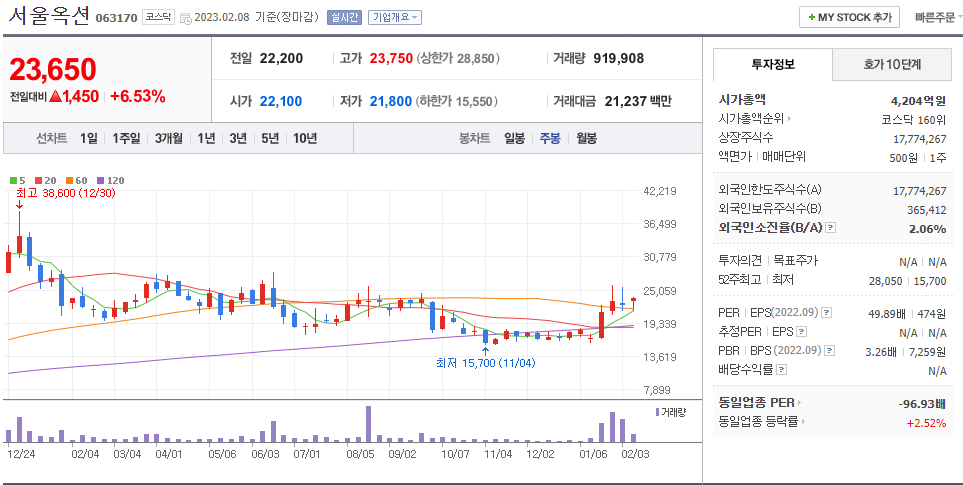Viewport: 963px width, 485px height.
Task: Click the 전일 value 22,200
Action: (x=281, y=58)
